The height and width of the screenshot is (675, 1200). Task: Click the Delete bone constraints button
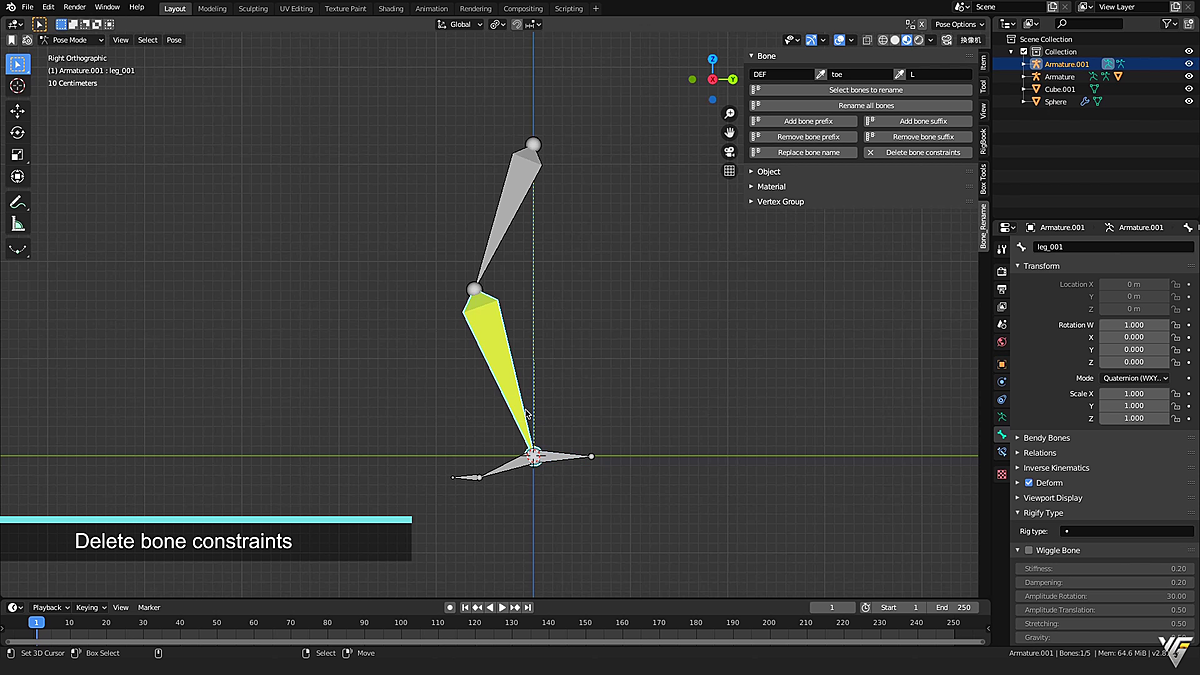click(918, 152)
